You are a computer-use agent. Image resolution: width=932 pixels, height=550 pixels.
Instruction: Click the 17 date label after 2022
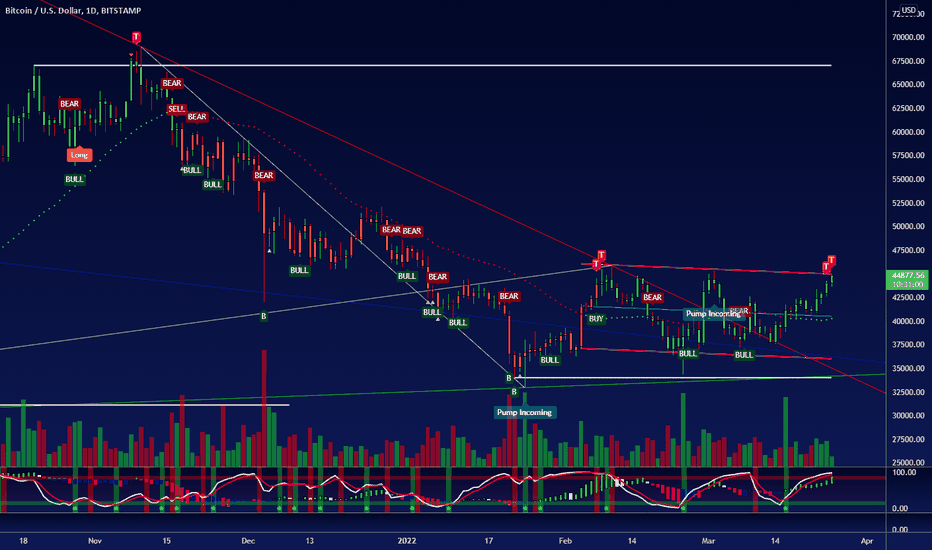tap(489, 540)
